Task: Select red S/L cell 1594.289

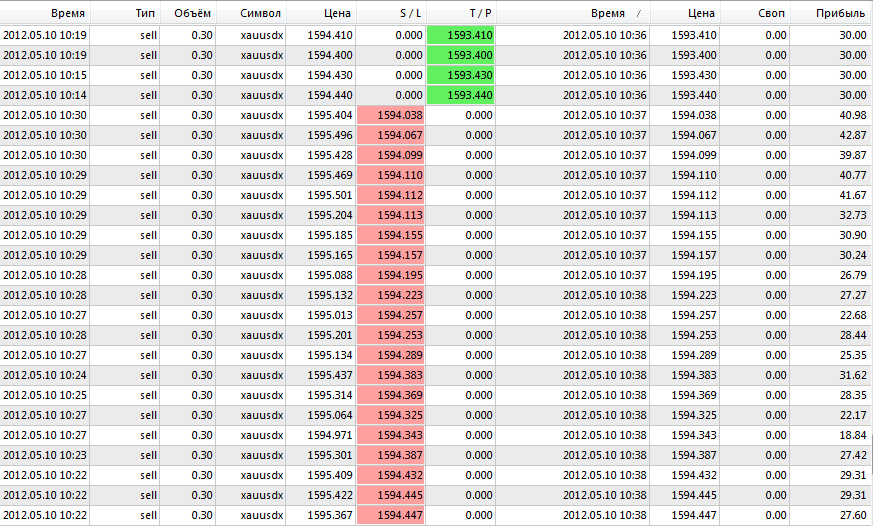Action: (390, 355)
